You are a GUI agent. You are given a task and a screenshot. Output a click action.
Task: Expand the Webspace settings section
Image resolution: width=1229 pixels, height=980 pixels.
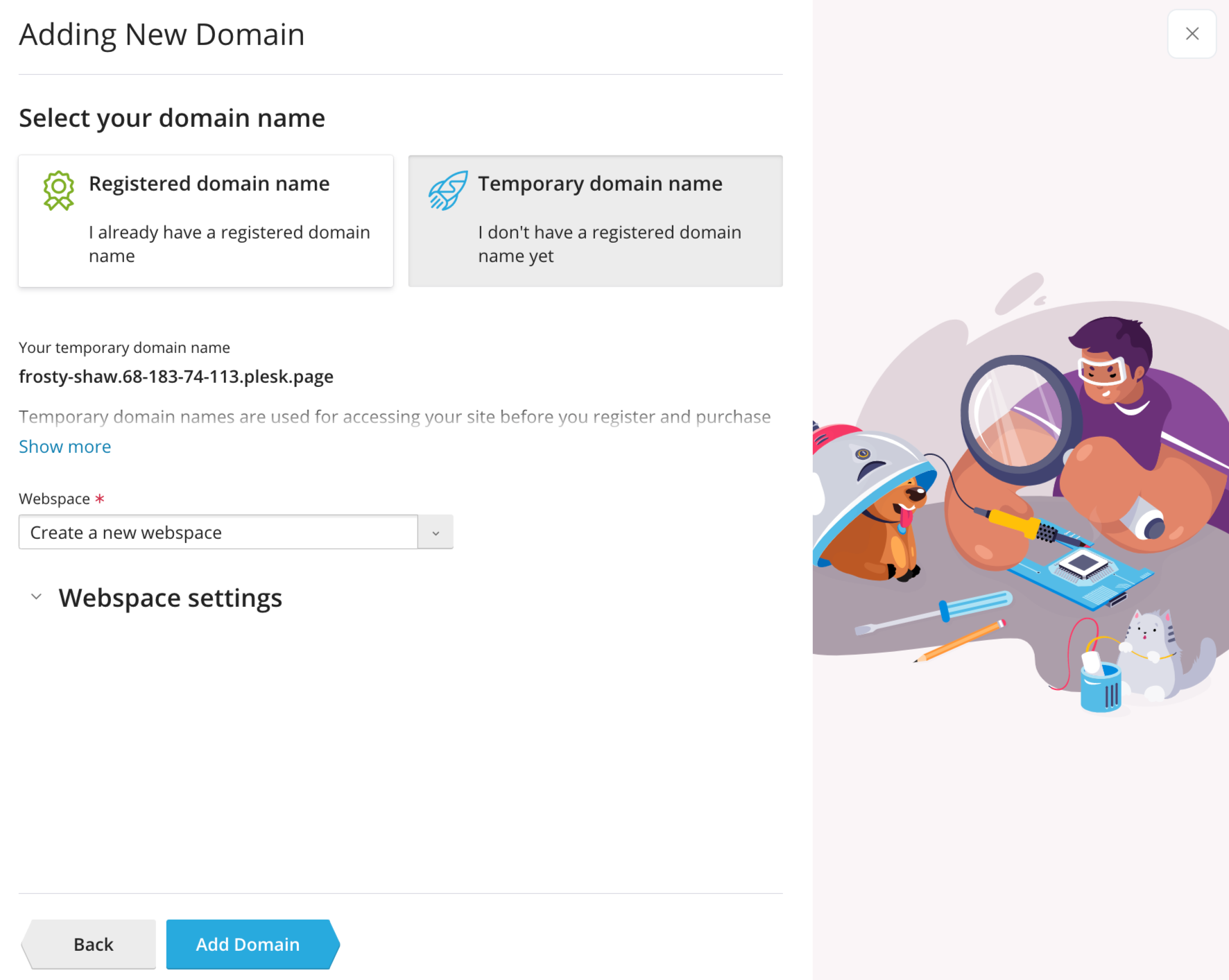click(170, 596)
